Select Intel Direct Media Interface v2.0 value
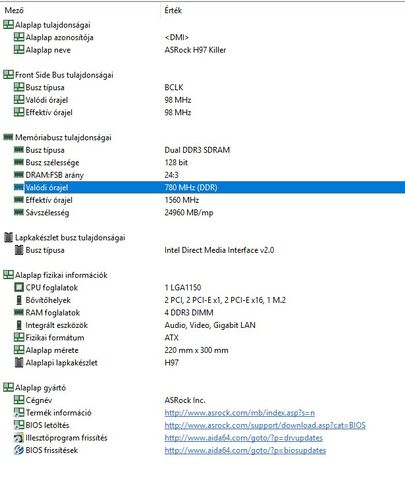Screen dimensions: 405x480 click(x=219, y=250)
